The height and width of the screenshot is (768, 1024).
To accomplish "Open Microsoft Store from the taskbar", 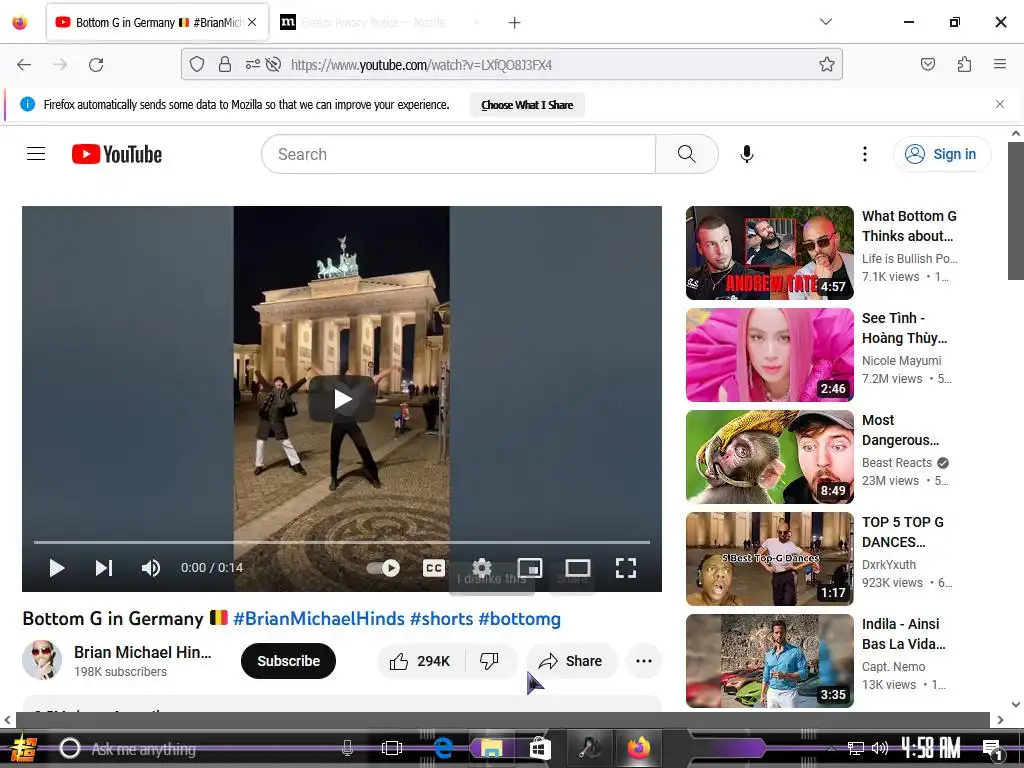I will click(539, 748).
